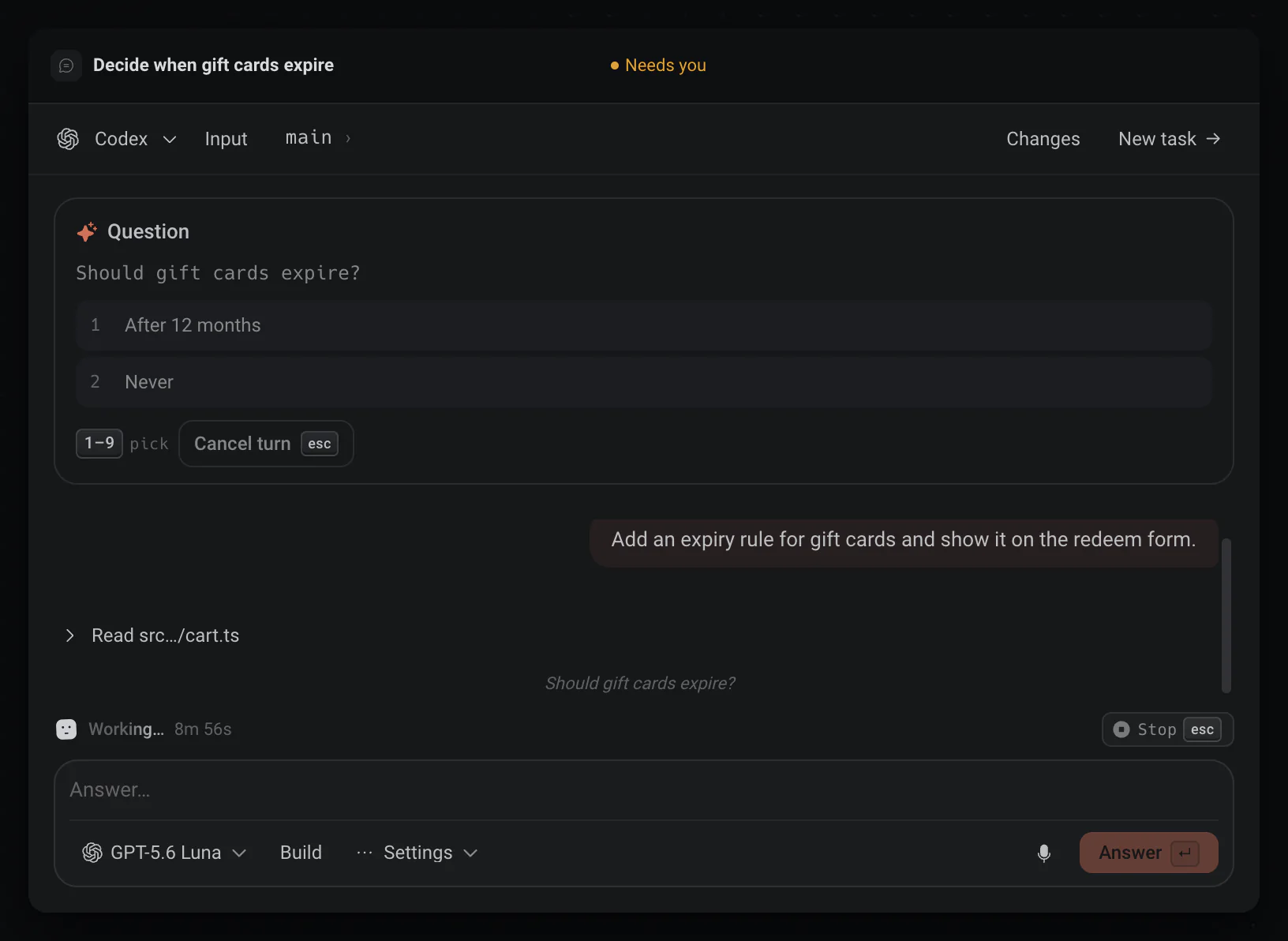Click the conversation scrollbar
This screenshot has width=1288, height=941.
tap(1226, 616)
